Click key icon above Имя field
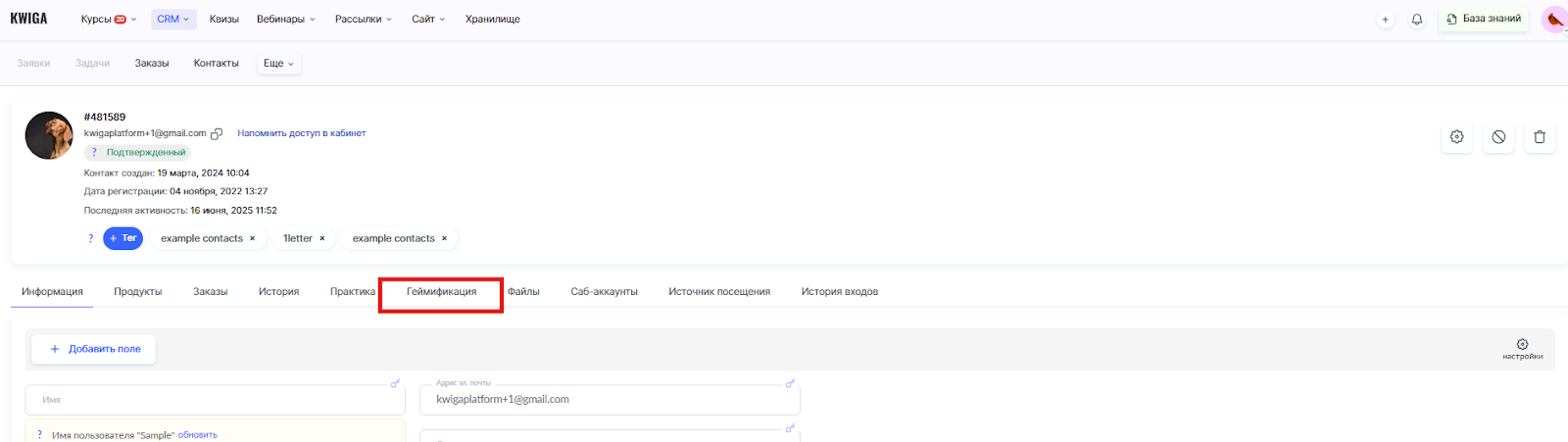The height and width of the screenshot is (442, 1568). tap(395, 383)
